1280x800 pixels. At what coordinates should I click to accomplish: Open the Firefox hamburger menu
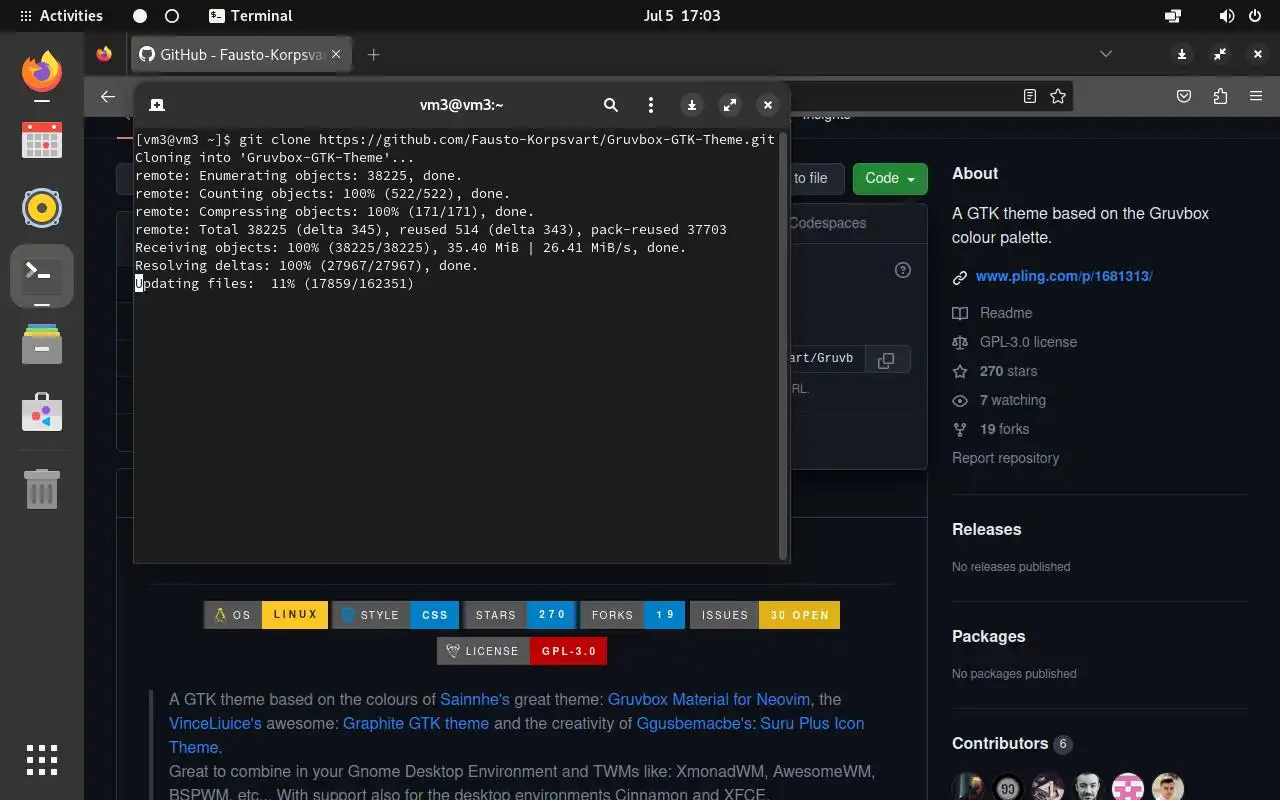[1256, 96]
